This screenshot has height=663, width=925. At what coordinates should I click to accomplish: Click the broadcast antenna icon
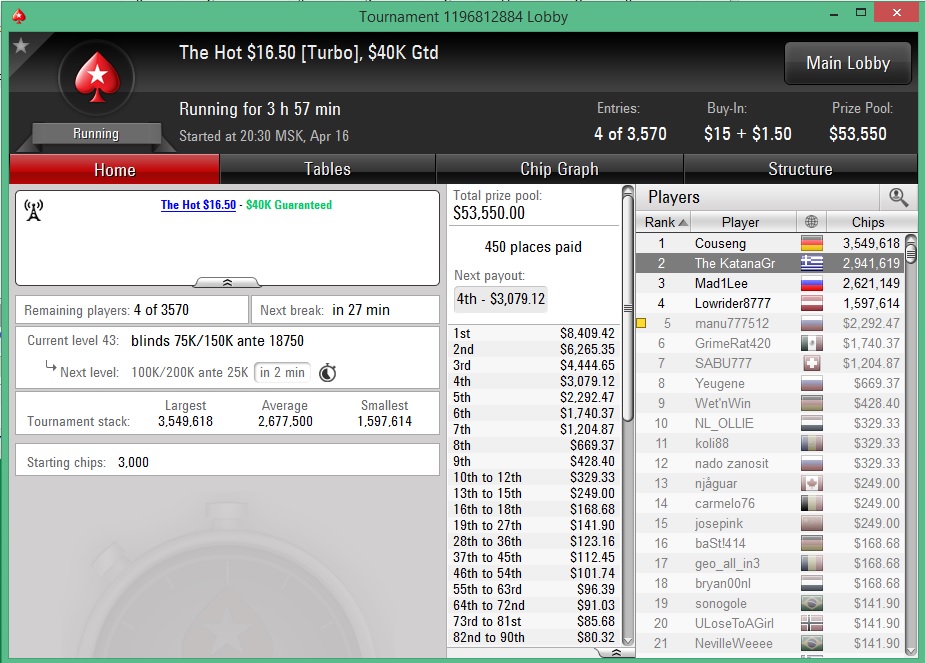coord(34,211)
